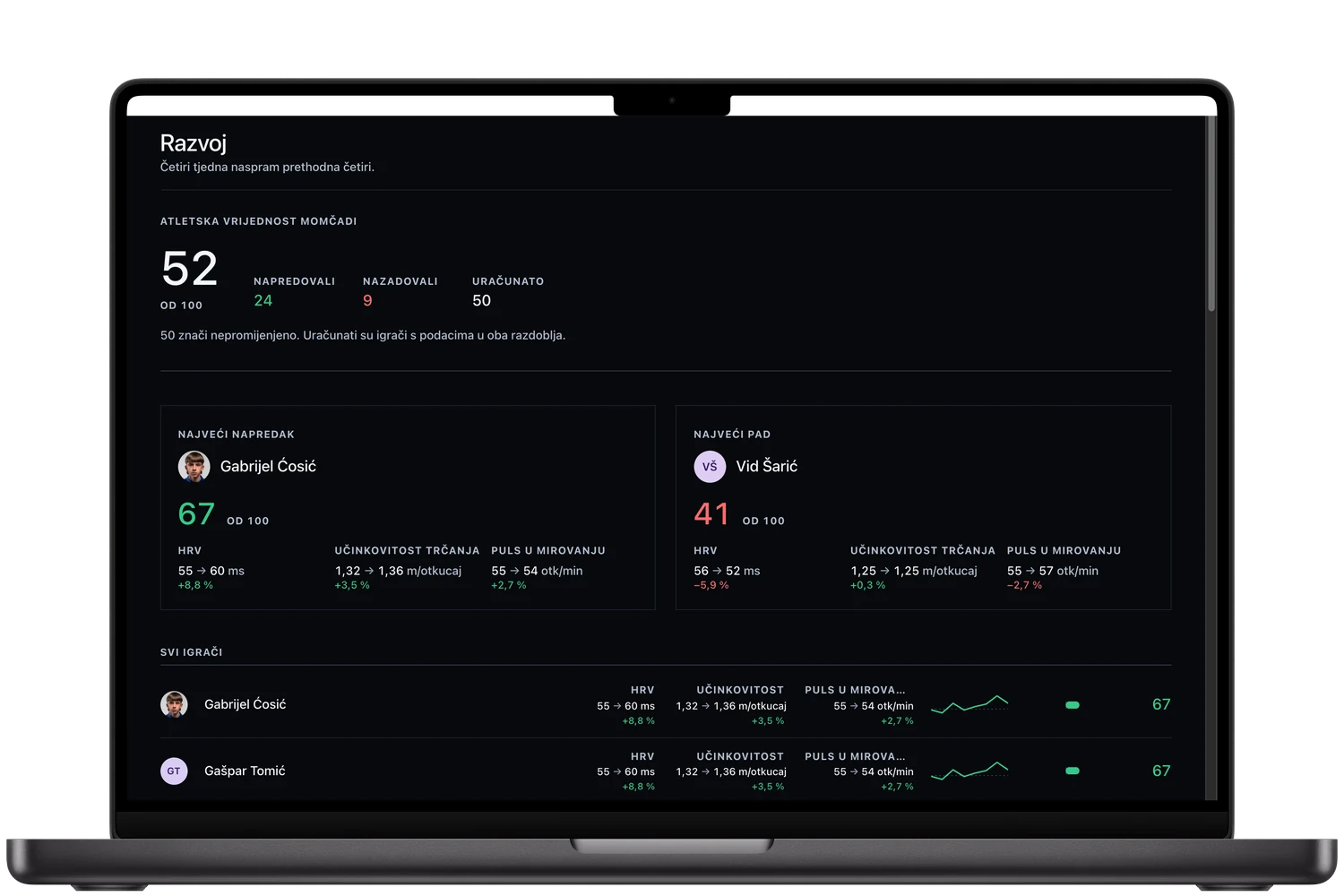1344x896 pixels.
Task: Click the GT initials avatar for Gašpar Tomić
Action: tap(174, 771)
